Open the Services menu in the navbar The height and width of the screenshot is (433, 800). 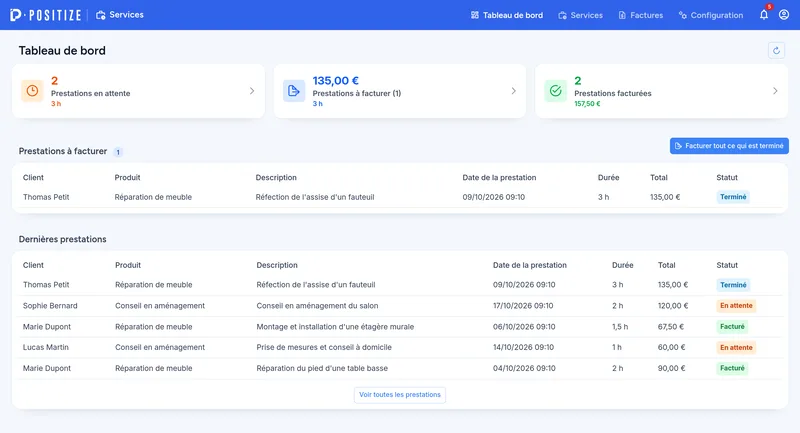[x=581, y=15]
